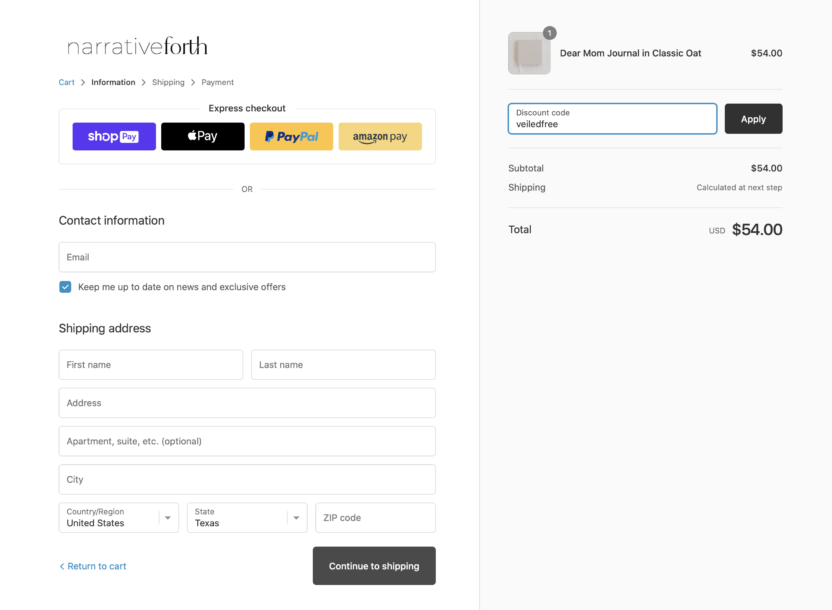Click the quantity badge on the product image
The width and height of the screenshot is (832, 610).
[x=550, y=33]
